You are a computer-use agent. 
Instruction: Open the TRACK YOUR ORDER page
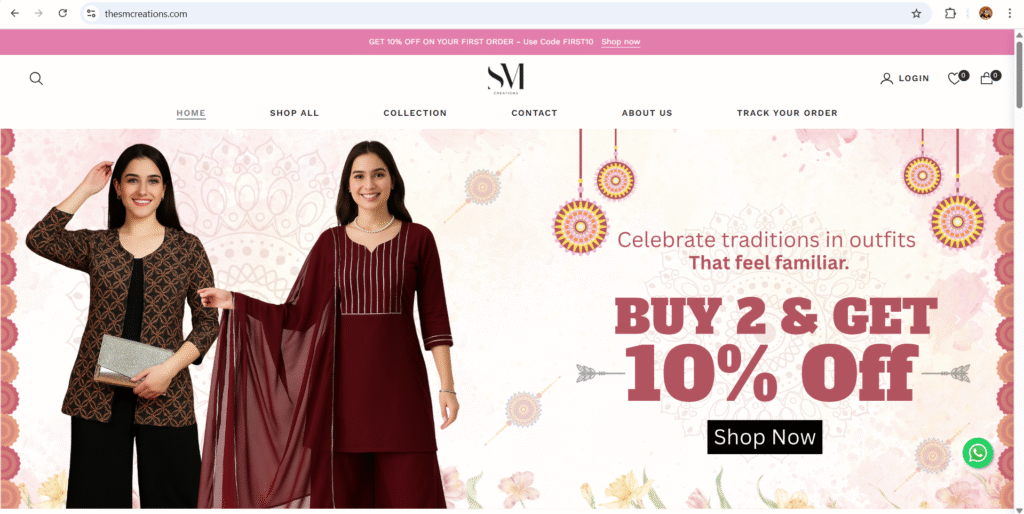click(x=787, y=113)
